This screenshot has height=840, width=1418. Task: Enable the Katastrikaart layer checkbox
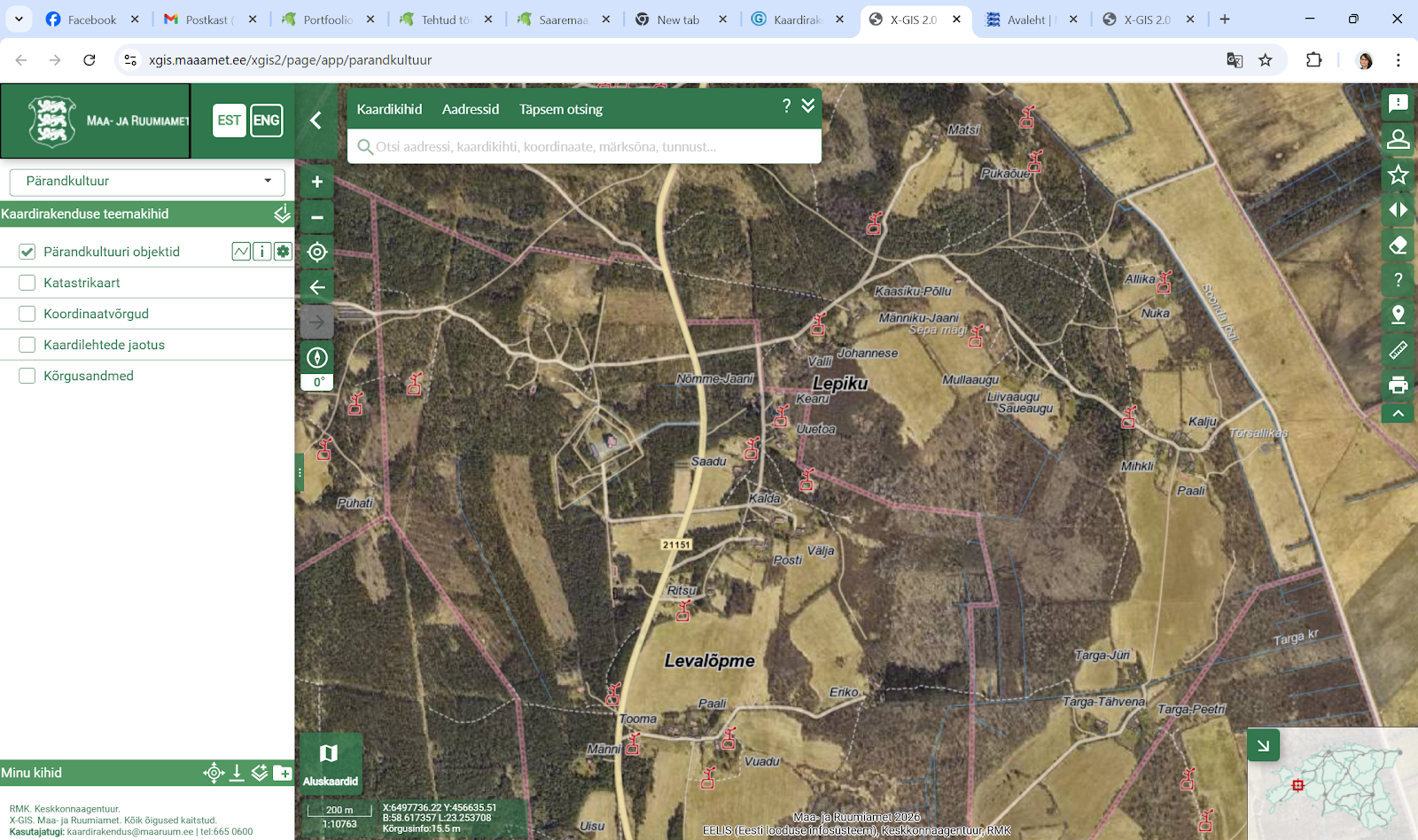point(27,283)
